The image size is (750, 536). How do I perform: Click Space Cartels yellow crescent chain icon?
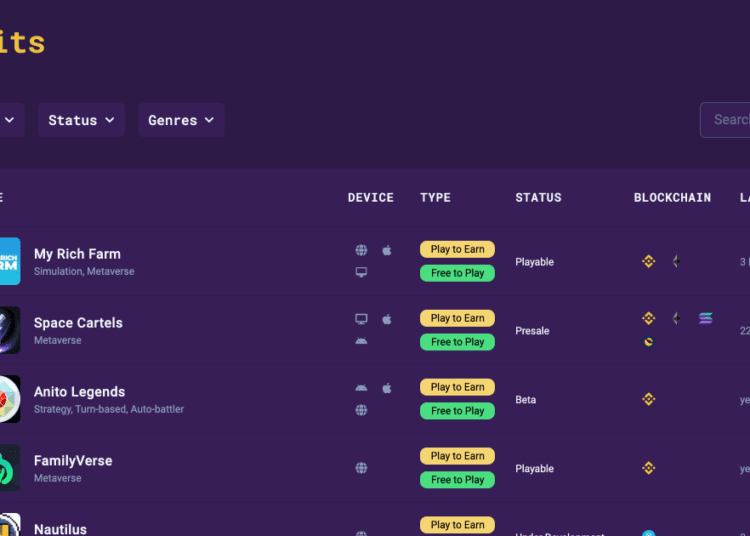[x=649, y=342]
